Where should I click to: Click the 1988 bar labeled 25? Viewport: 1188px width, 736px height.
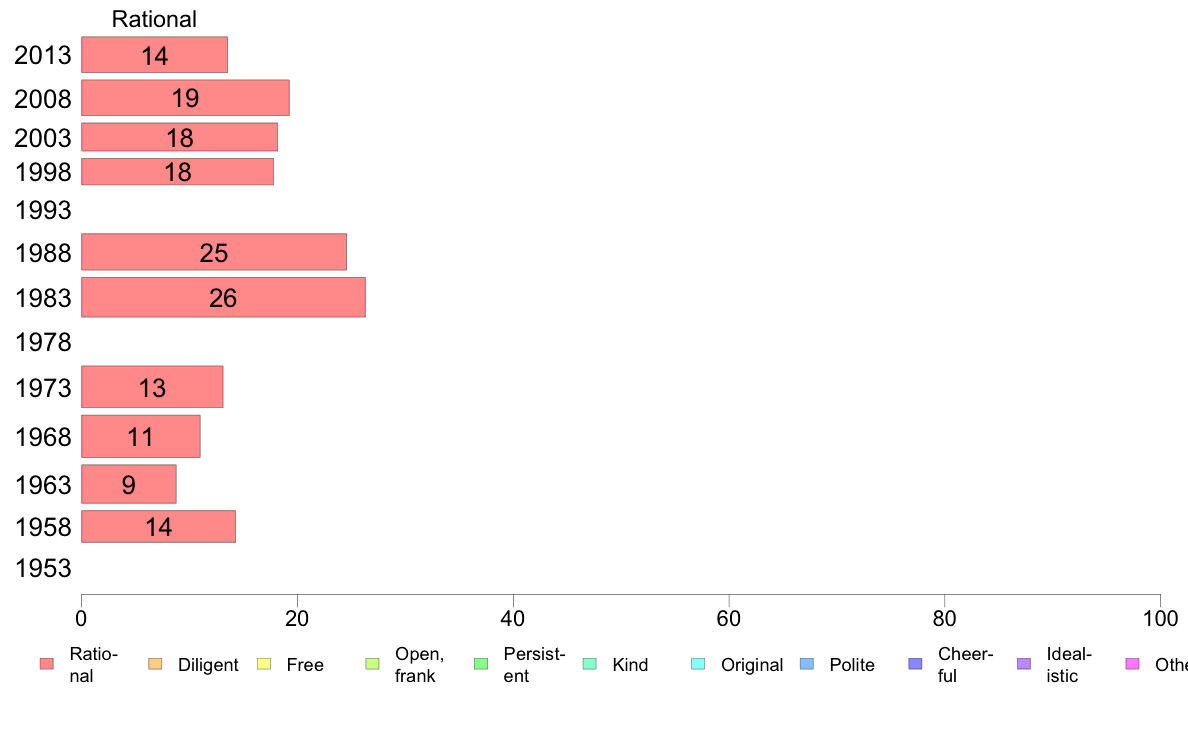(x=214, y=252)
